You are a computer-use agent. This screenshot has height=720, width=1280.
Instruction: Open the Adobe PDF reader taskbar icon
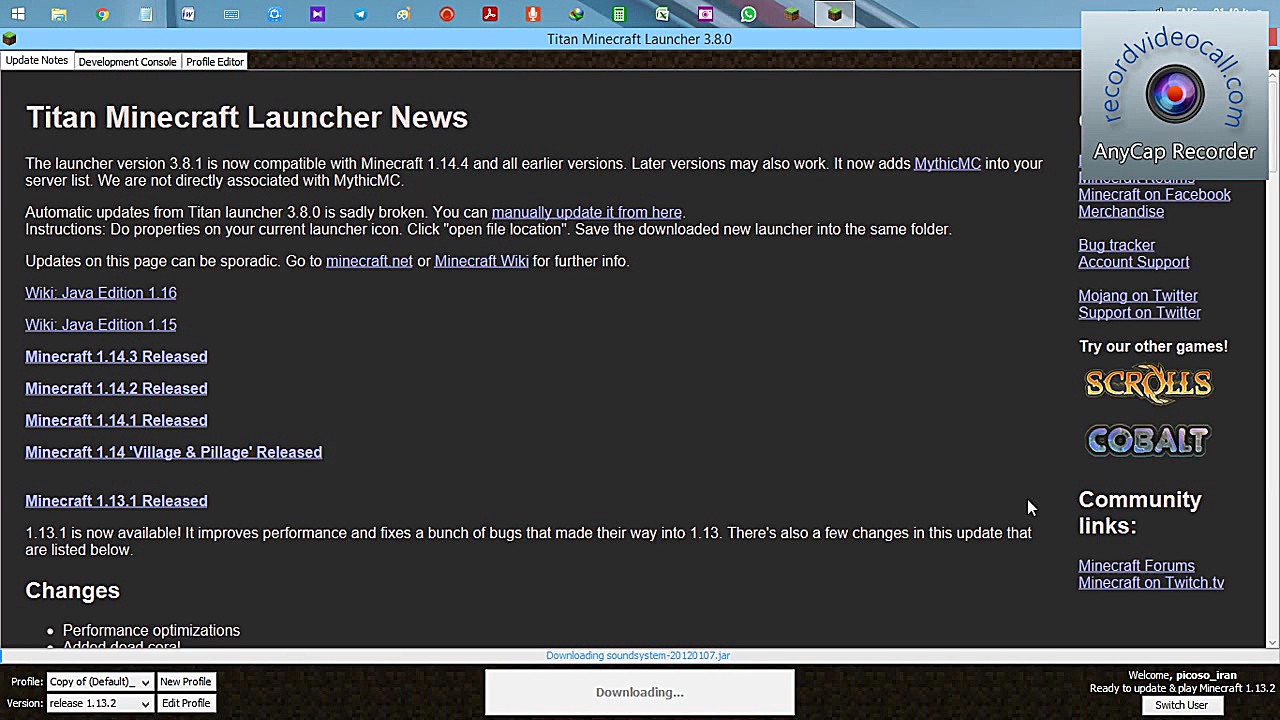[x=490, y=14]
